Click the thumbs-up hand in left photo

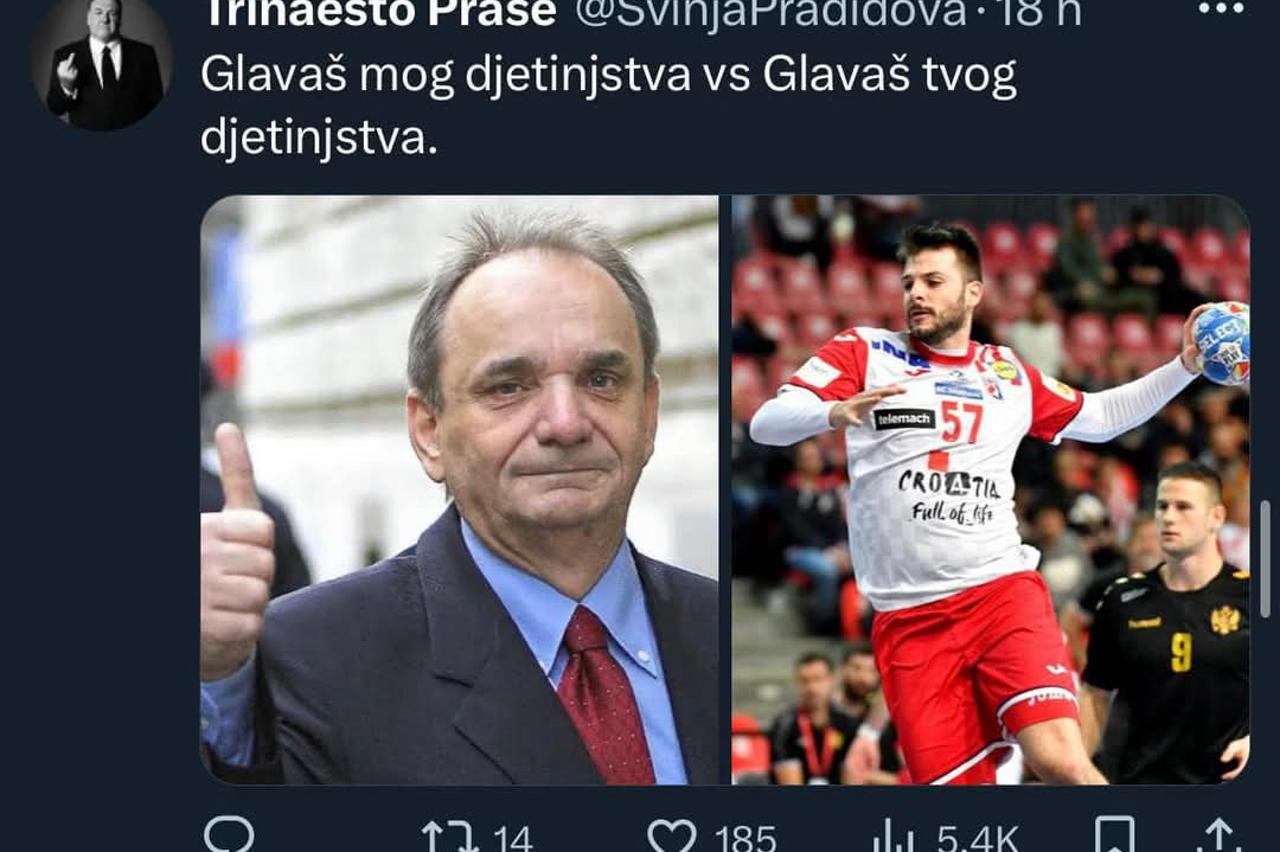point(236,555)
